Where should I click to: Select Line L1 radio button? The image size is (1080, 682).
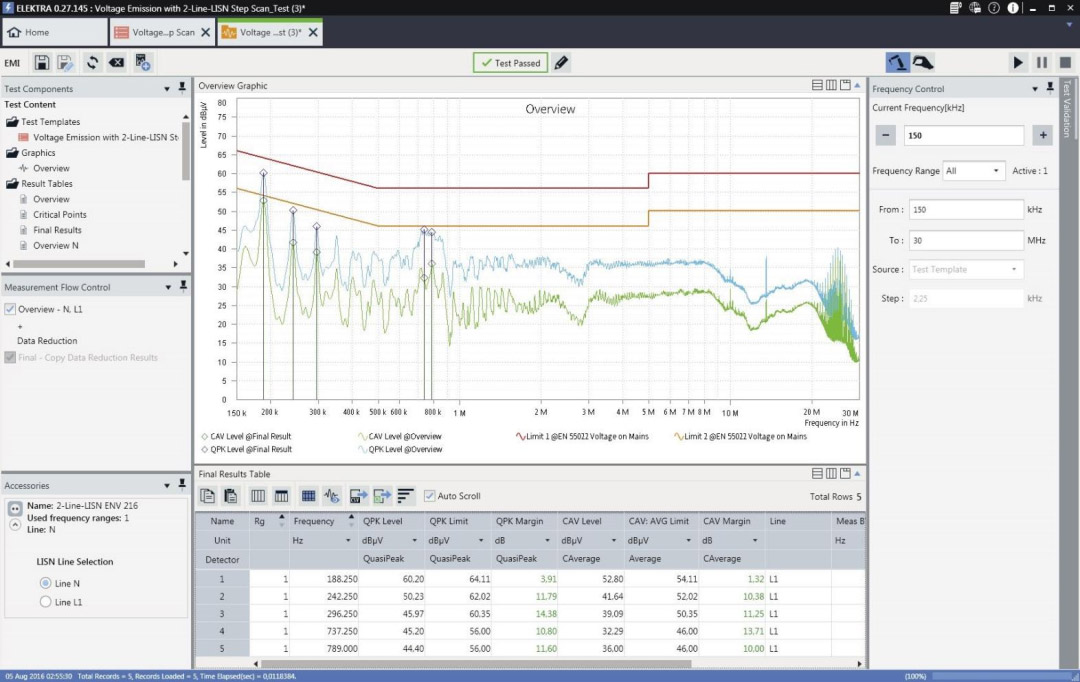45,602
